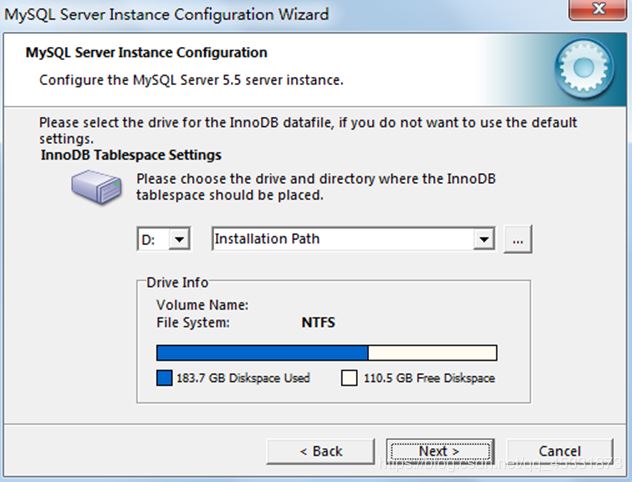Click the blue Diskspace Used swatch
The width and height of the screenshot is (632, 482).
(x=164, y=378)
